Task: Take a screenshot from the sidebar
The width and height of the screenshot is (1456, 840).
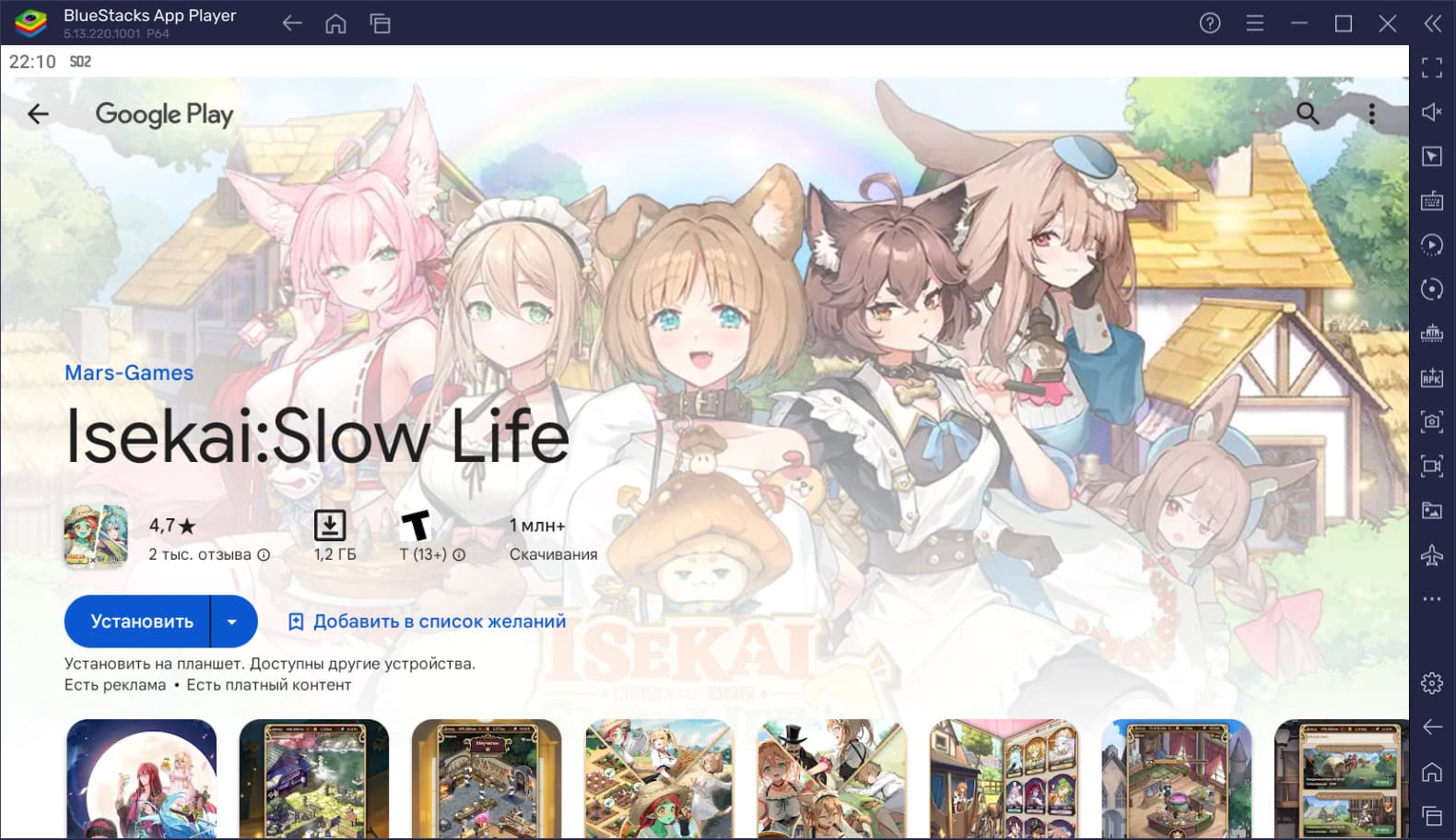Action: point(1432,421)
